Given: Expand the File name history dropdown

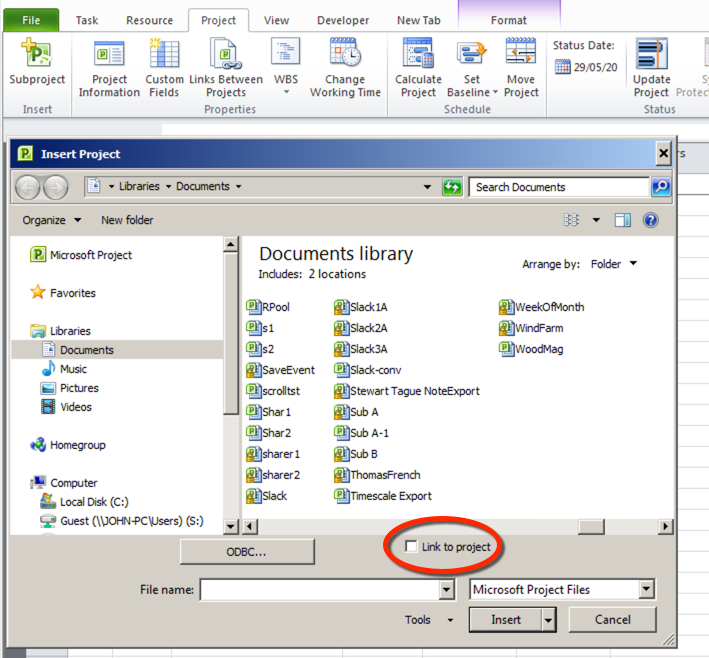Looking at the screenshot, I should (446, 590).
